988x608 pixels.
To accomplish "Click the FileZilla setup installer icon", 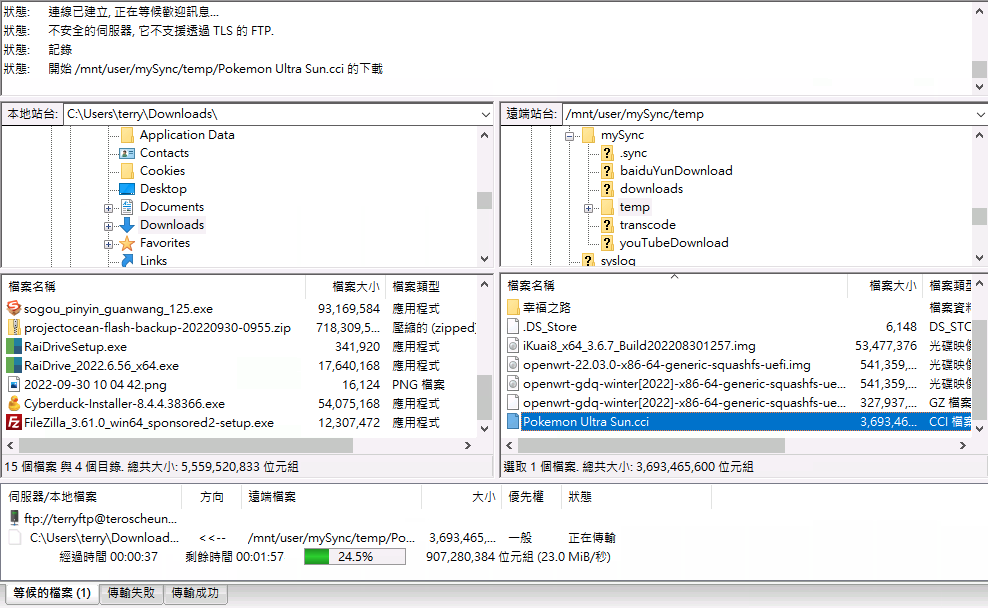I will [14, 423].
